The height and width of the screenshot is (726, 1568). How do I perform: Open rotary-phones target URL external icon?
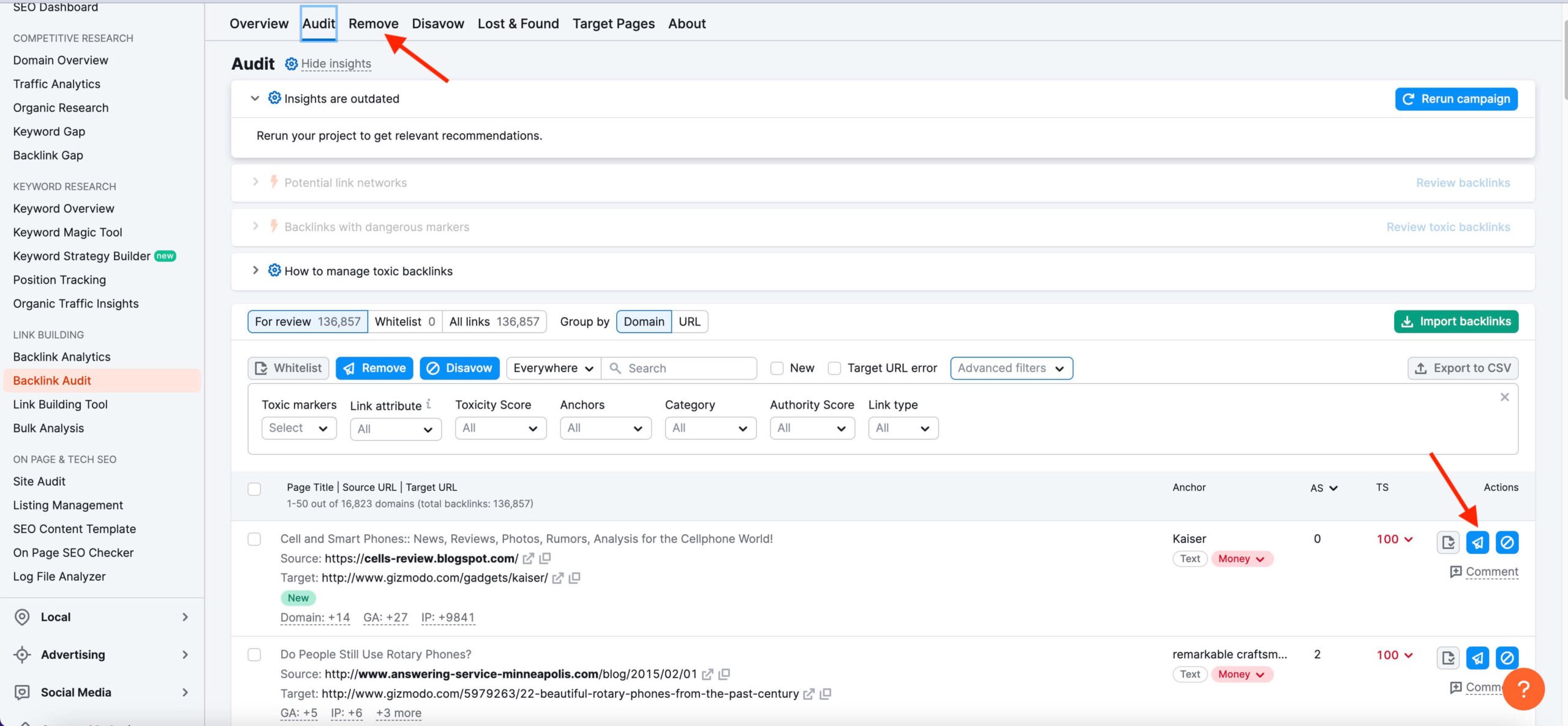(809, 694)
